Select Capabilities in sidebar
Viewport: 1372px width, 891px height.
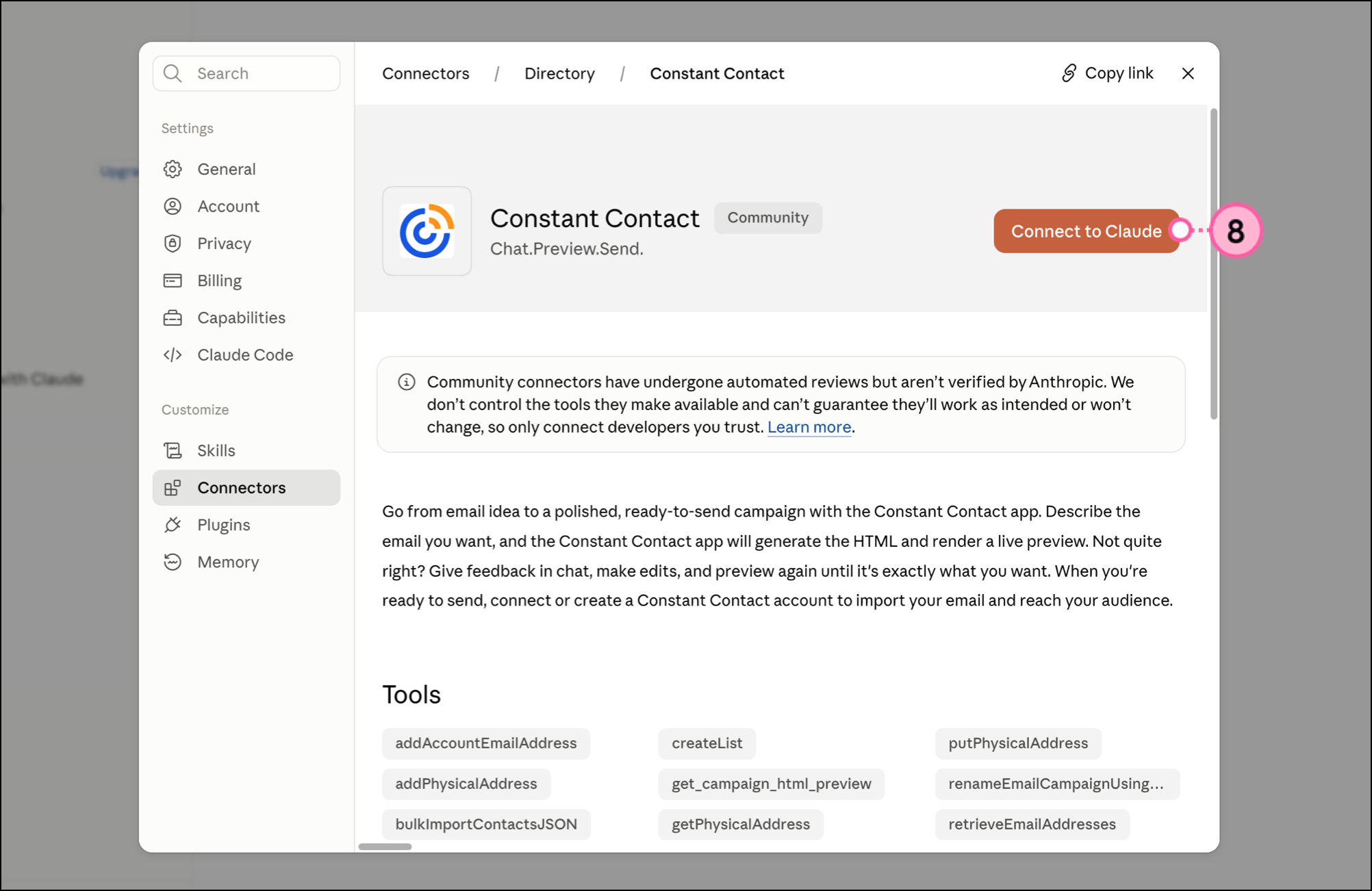click(x=246, y=318)
